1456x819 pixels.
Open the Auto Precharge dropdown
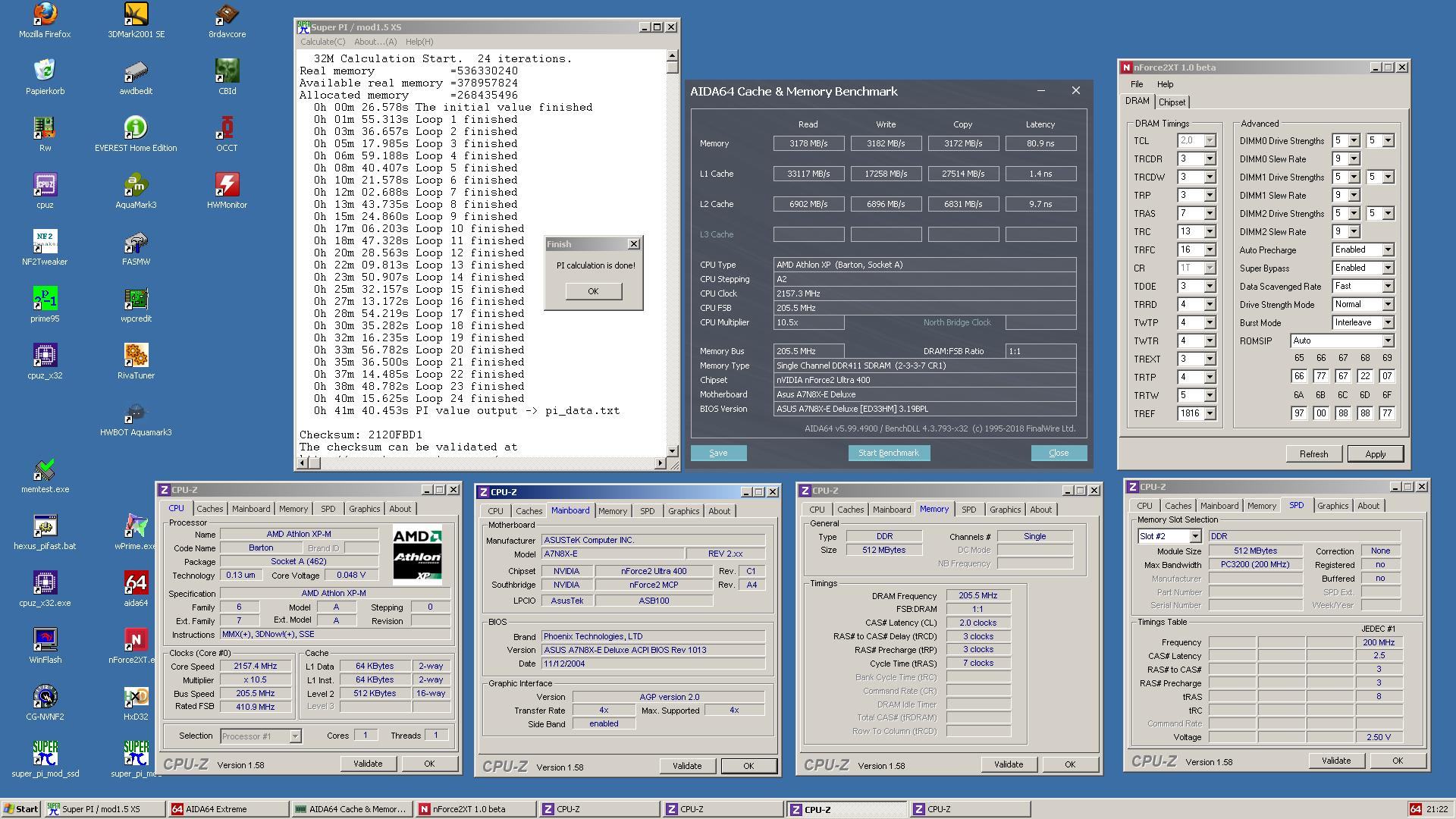pyautogui.click(x=1387, y=249)
